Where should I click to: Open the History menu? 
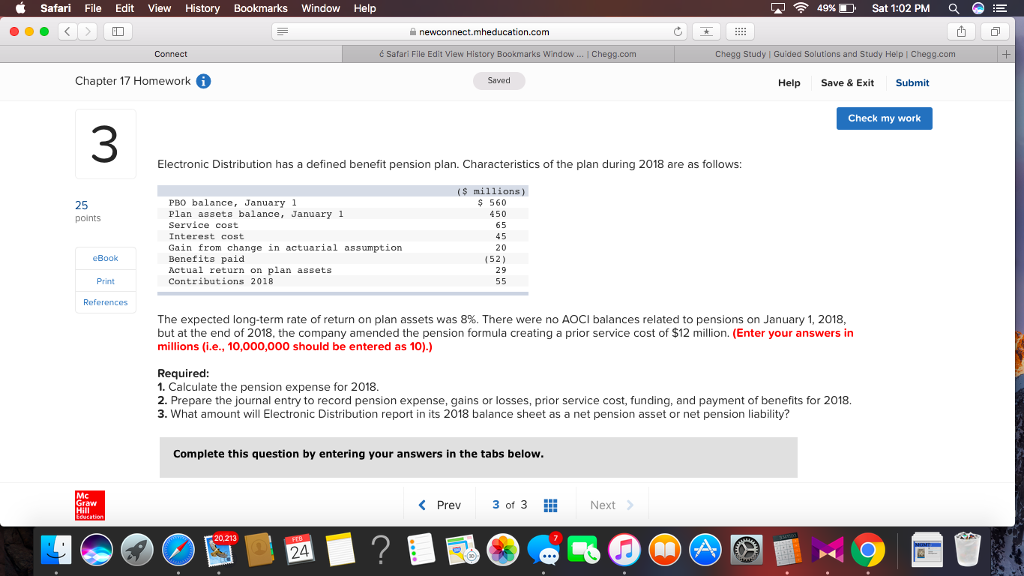[x=202, y=8]
